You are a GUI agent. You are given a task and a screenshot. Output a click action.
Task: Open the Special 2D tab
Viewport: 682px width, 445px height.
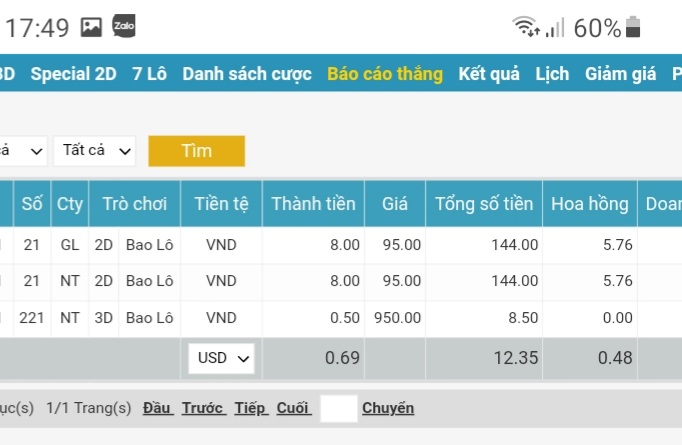coord(75,74)
